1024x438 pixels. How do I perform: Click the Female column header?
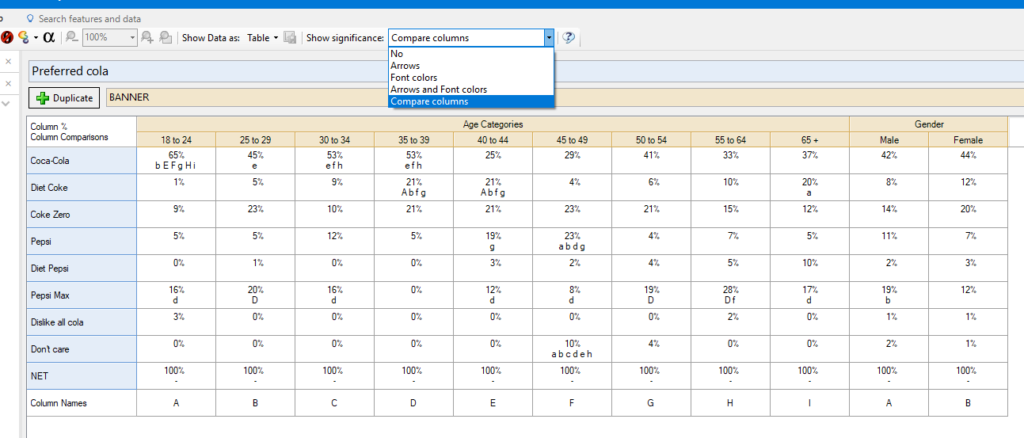pos(968,140)
